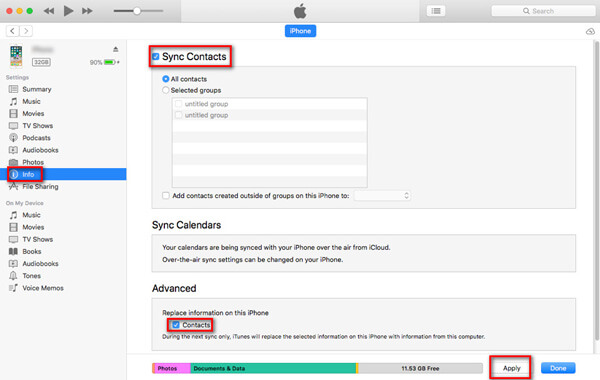Open Movies under Settings
The height and width of the screenshot is (380, 600).
[x=33, y=114]
